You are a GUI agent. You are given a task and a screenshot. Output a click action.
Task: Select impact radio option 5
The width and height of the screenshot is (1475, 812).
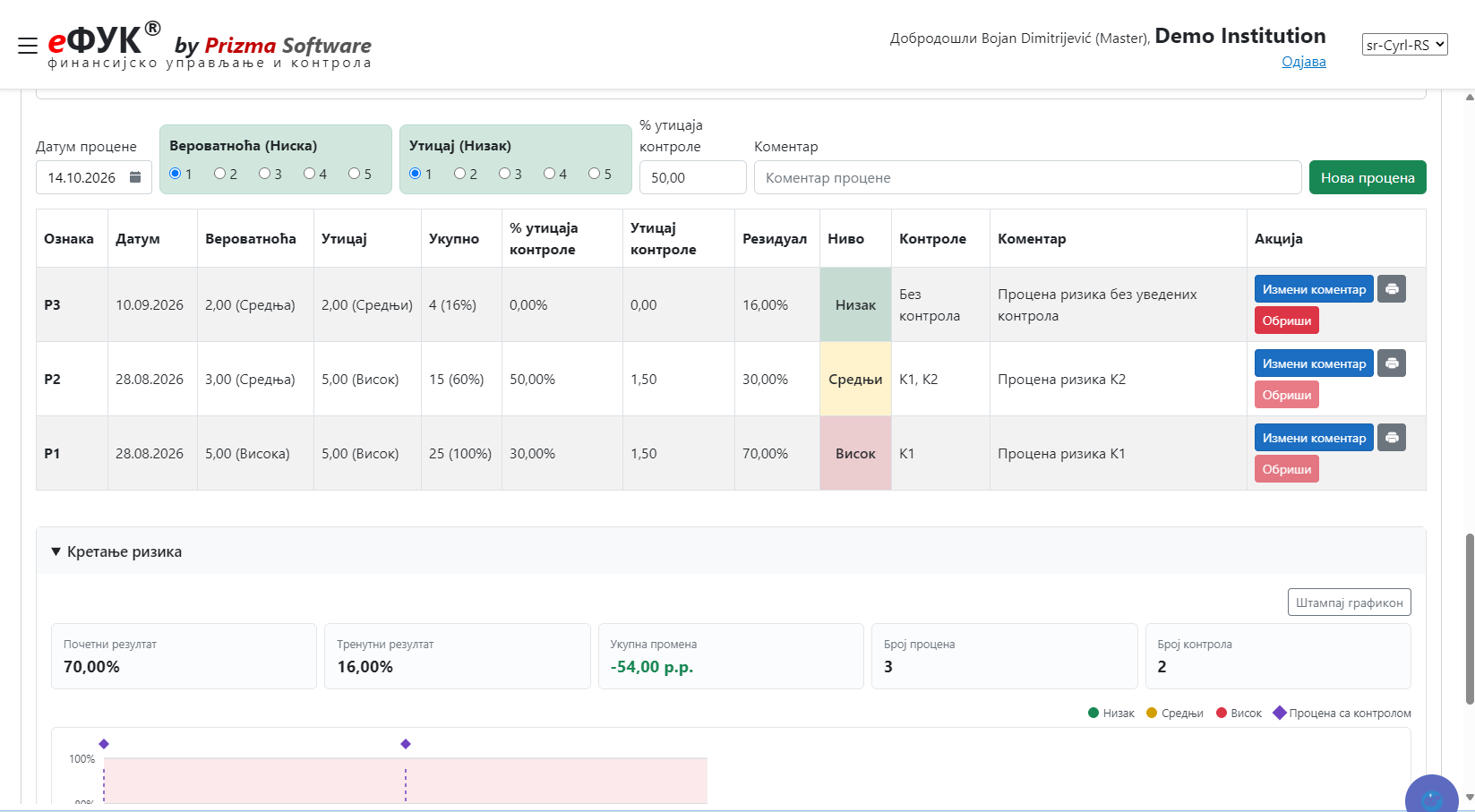click(595, 174)
